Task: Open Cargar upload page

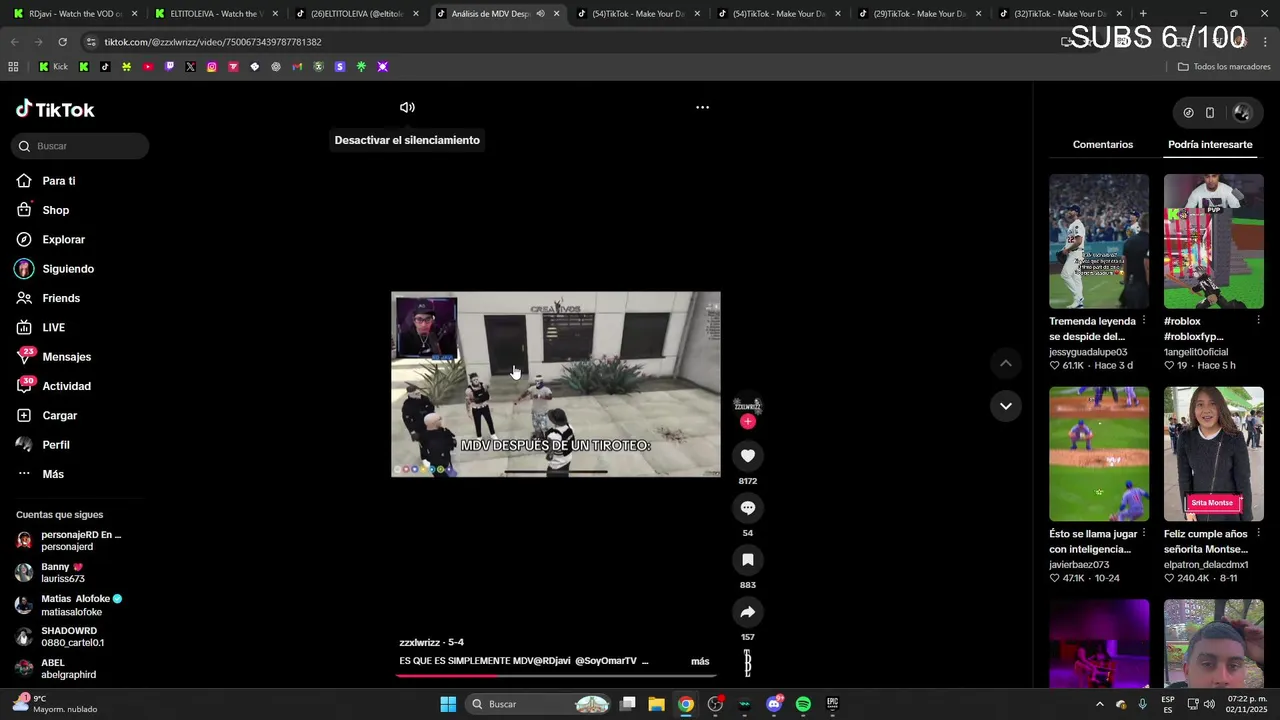Action: [x=59, y=416]
